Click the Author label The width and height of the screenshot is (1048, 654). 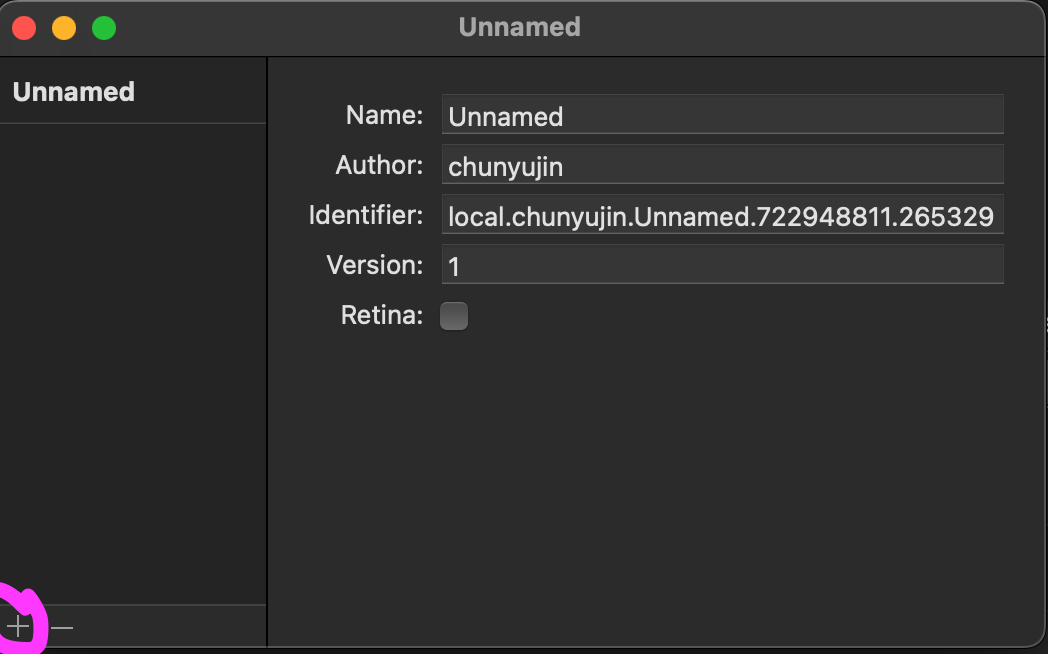click(x=379, y=165)
